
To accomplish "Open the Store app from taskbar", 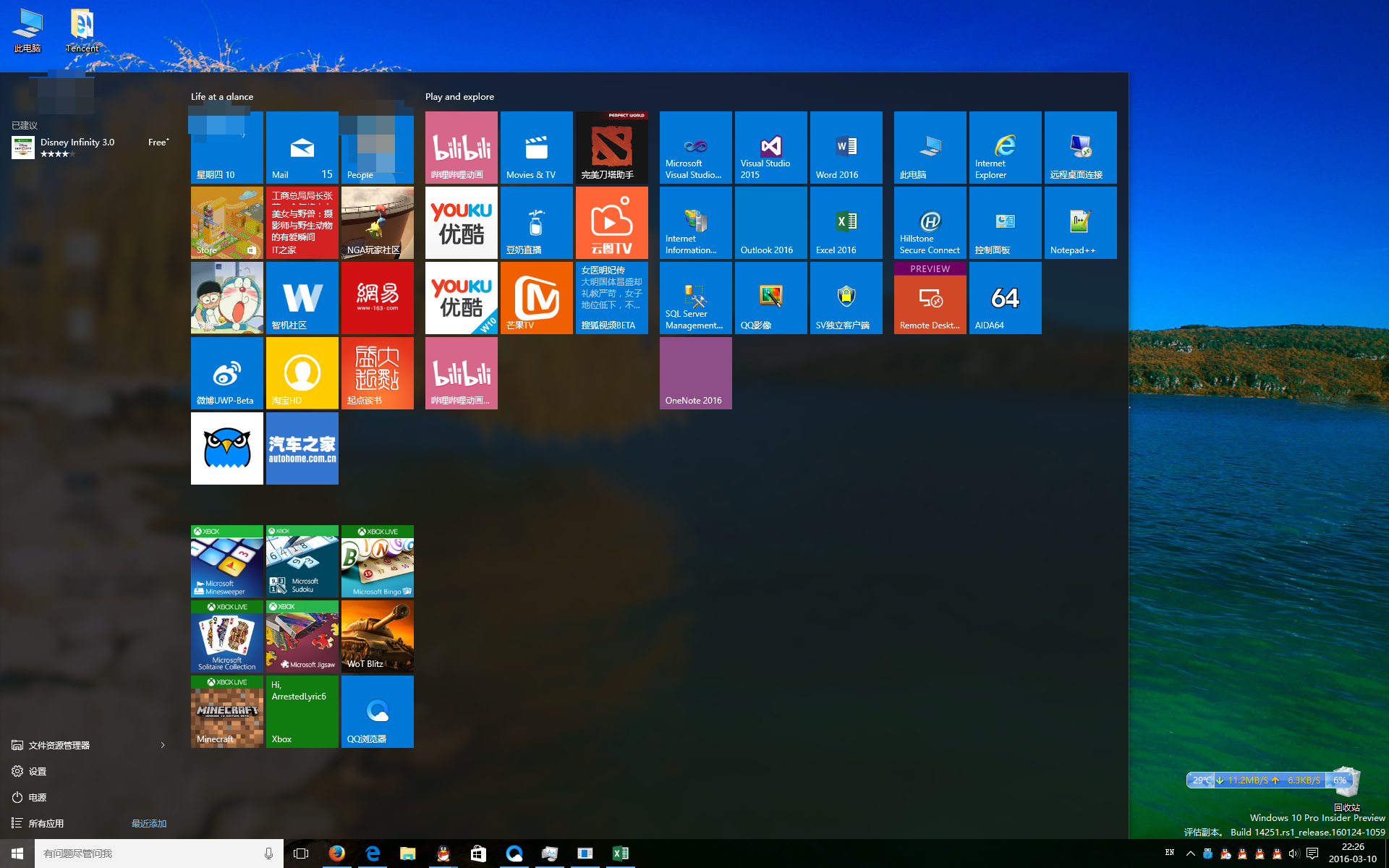I will (479, 854).
